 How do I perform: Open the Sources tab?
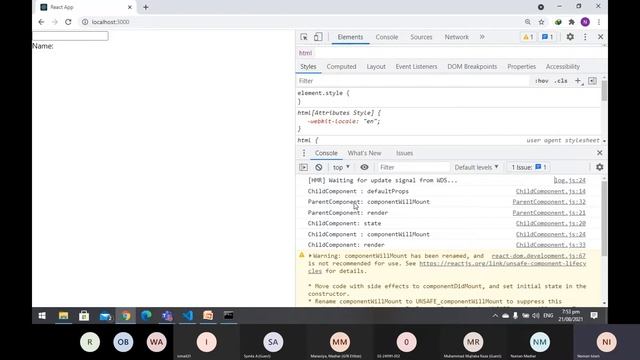[421, 37]
